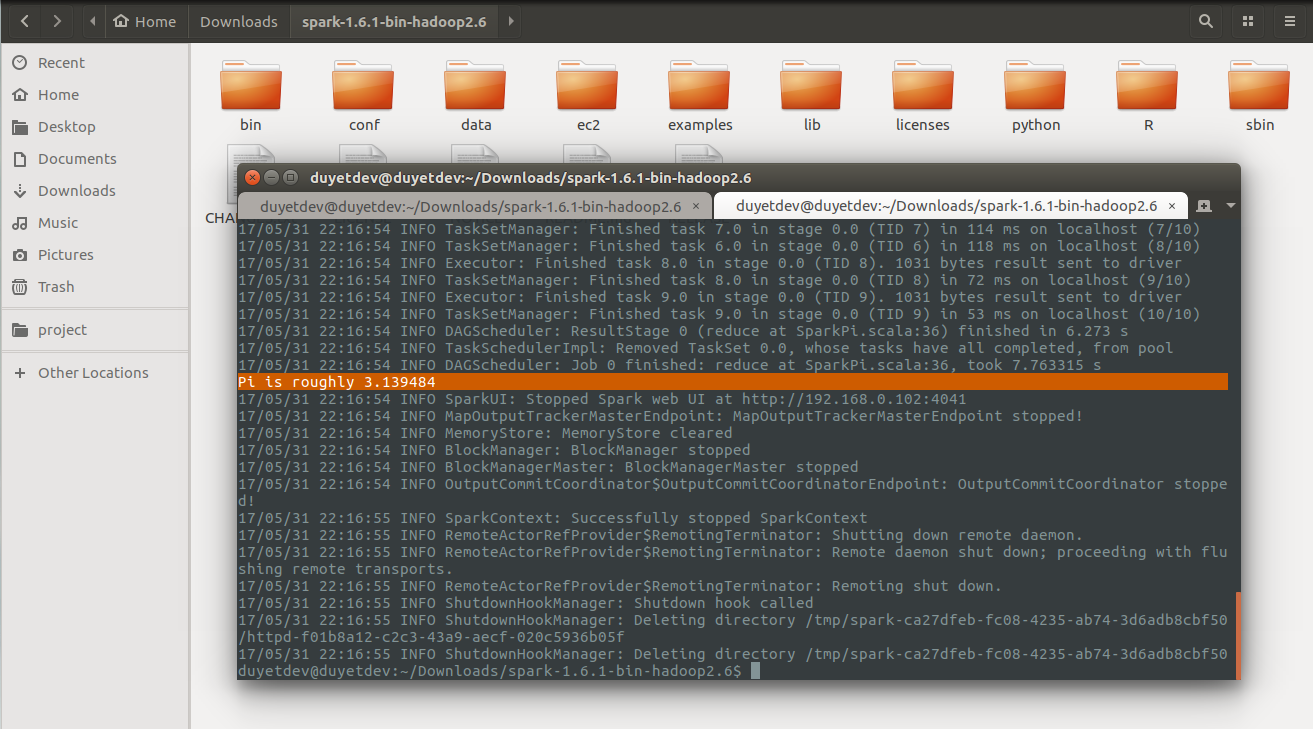This screenshot has width=1313, height=729.
Task: Select the data folder icon
Action: click(476, 84)
